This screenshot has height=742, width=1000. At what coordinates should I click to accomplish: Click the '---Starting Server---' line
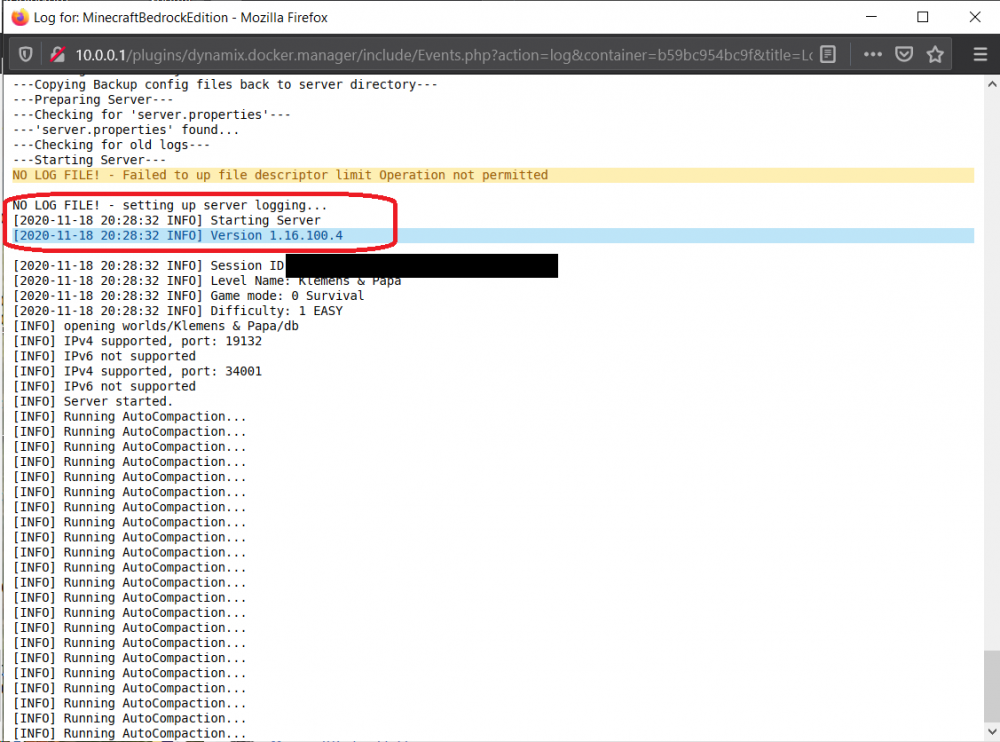click(89, 160)
